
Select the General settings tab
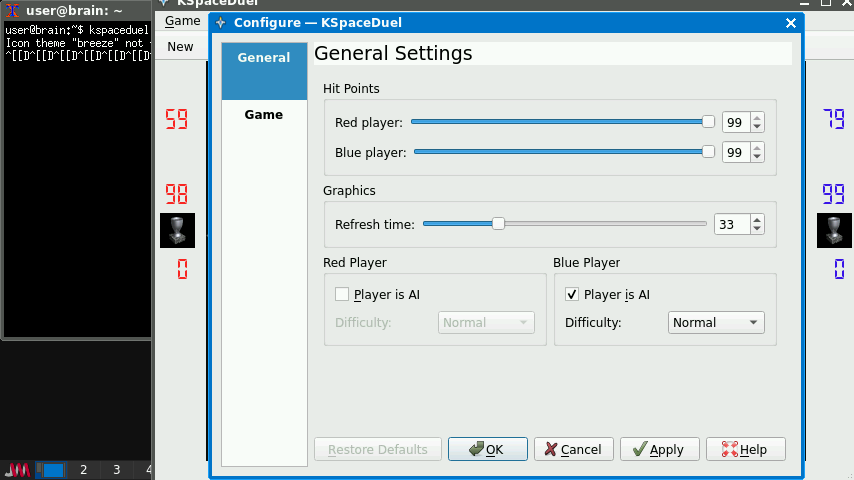pos(264,58)
